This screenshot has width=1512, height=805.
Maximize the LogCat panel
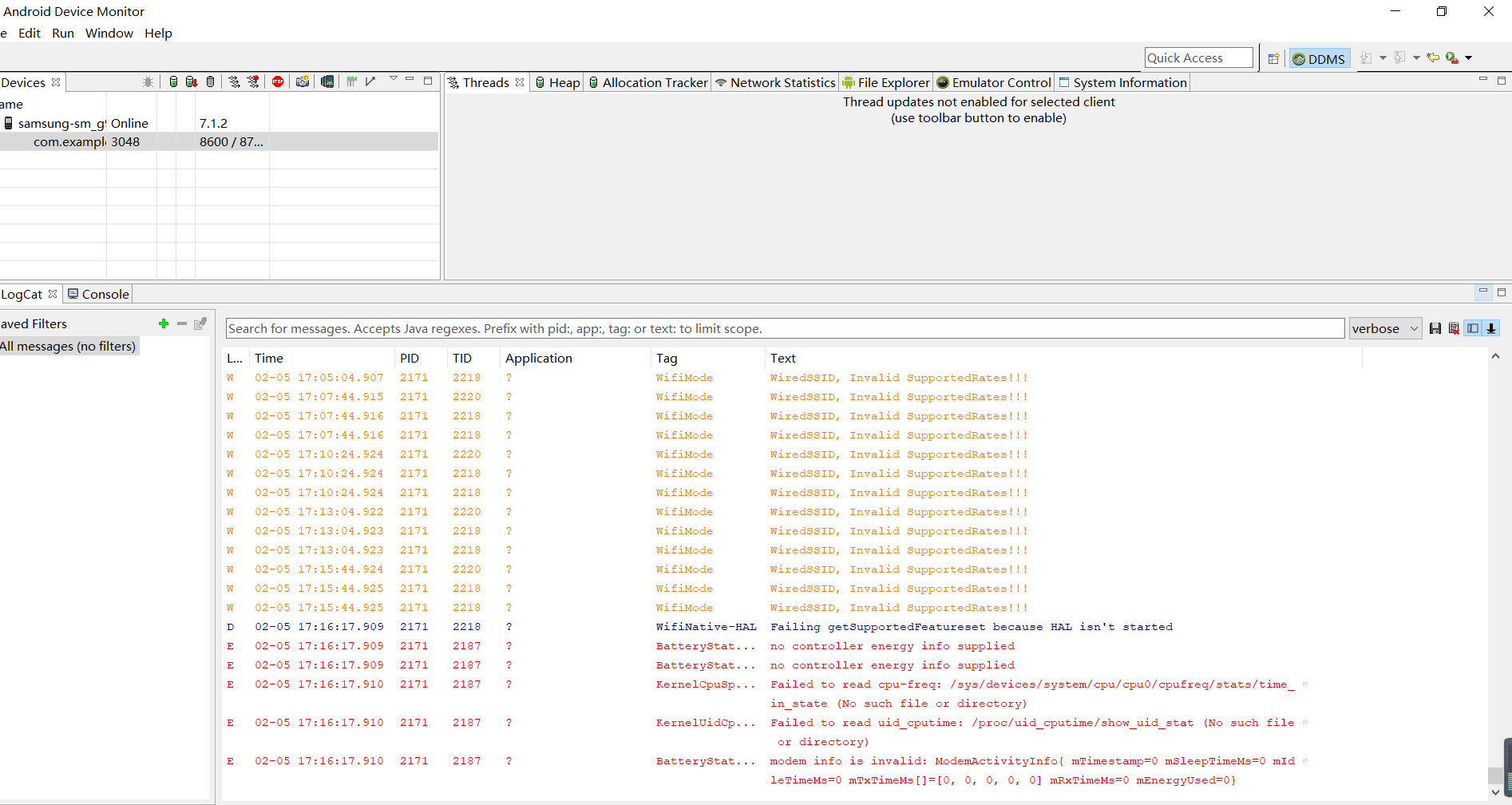pyautogui.click(x=1502, y=292)
